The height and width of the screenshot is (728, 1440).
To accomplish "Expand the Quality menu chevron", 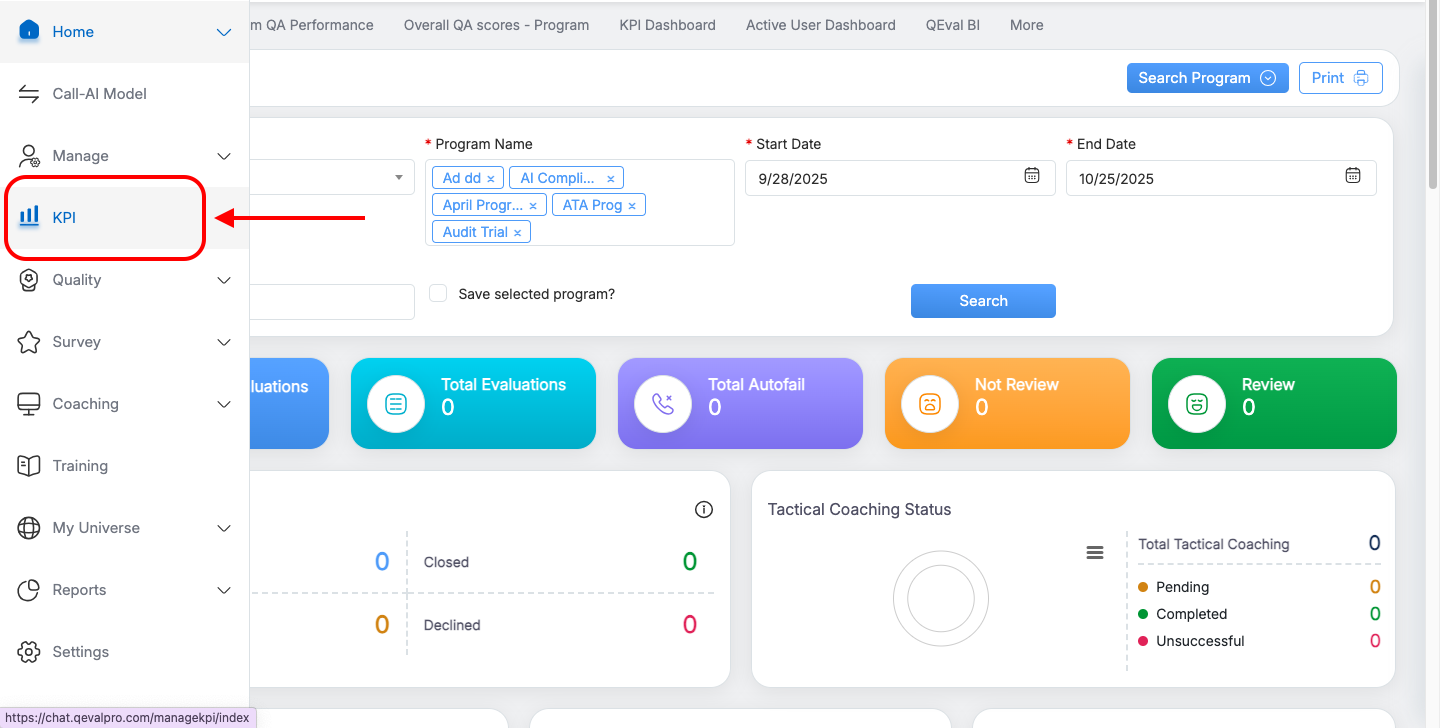I will pyautogui.click(x=224, y=281).
